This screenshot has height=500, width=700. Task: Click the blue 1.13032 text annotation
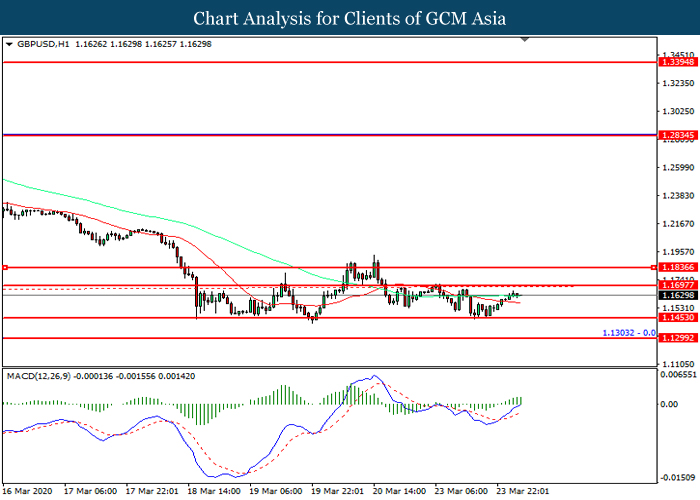[x=627, y=331]
